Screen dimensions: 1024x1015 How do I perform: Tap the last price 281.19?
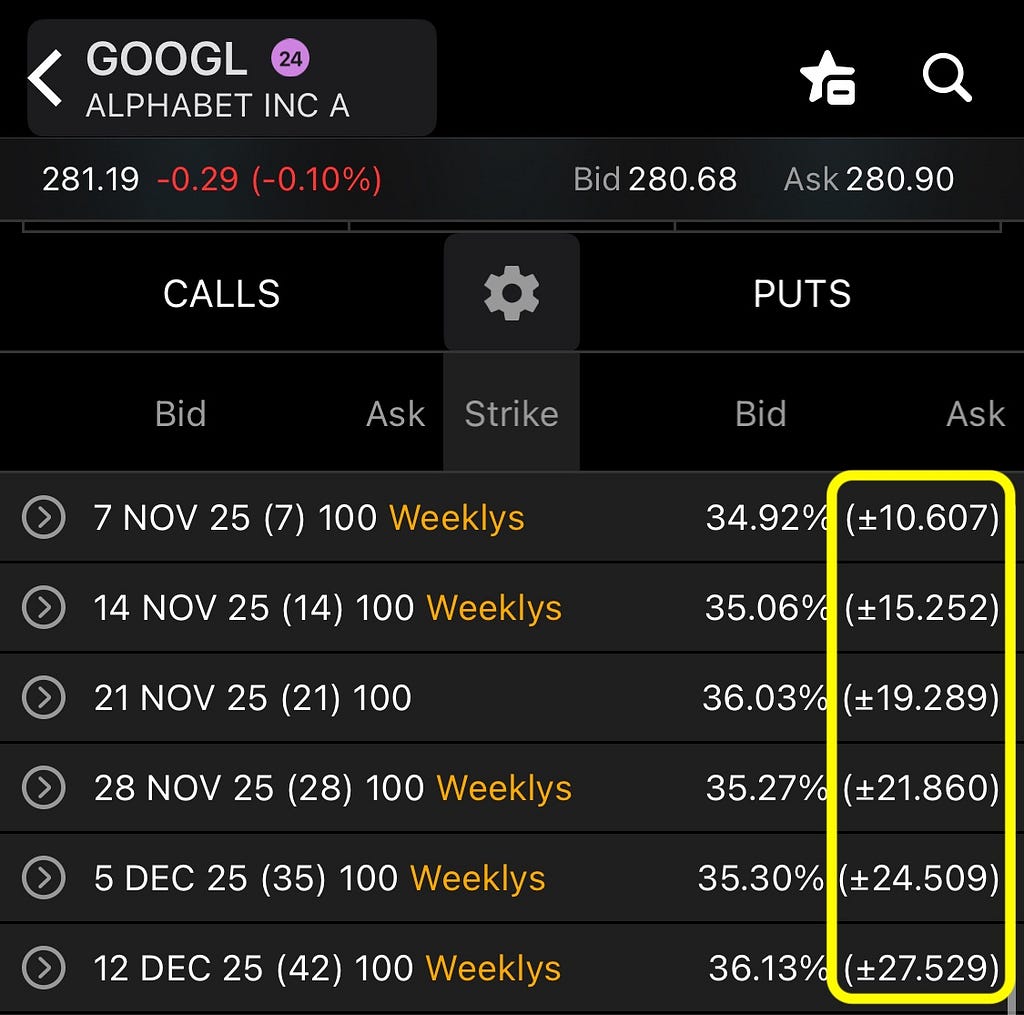click(91, 179)
